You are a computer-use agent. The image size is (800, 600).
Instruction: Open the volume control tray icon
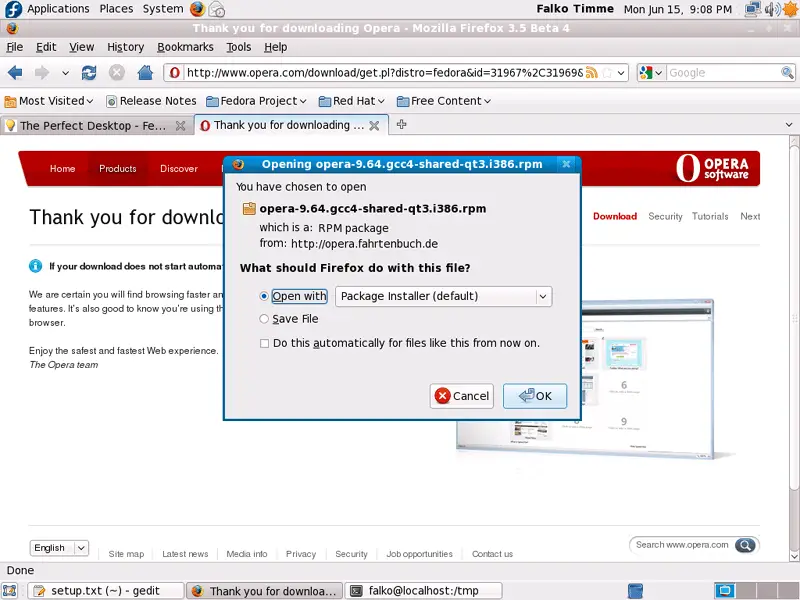(772, 9)
